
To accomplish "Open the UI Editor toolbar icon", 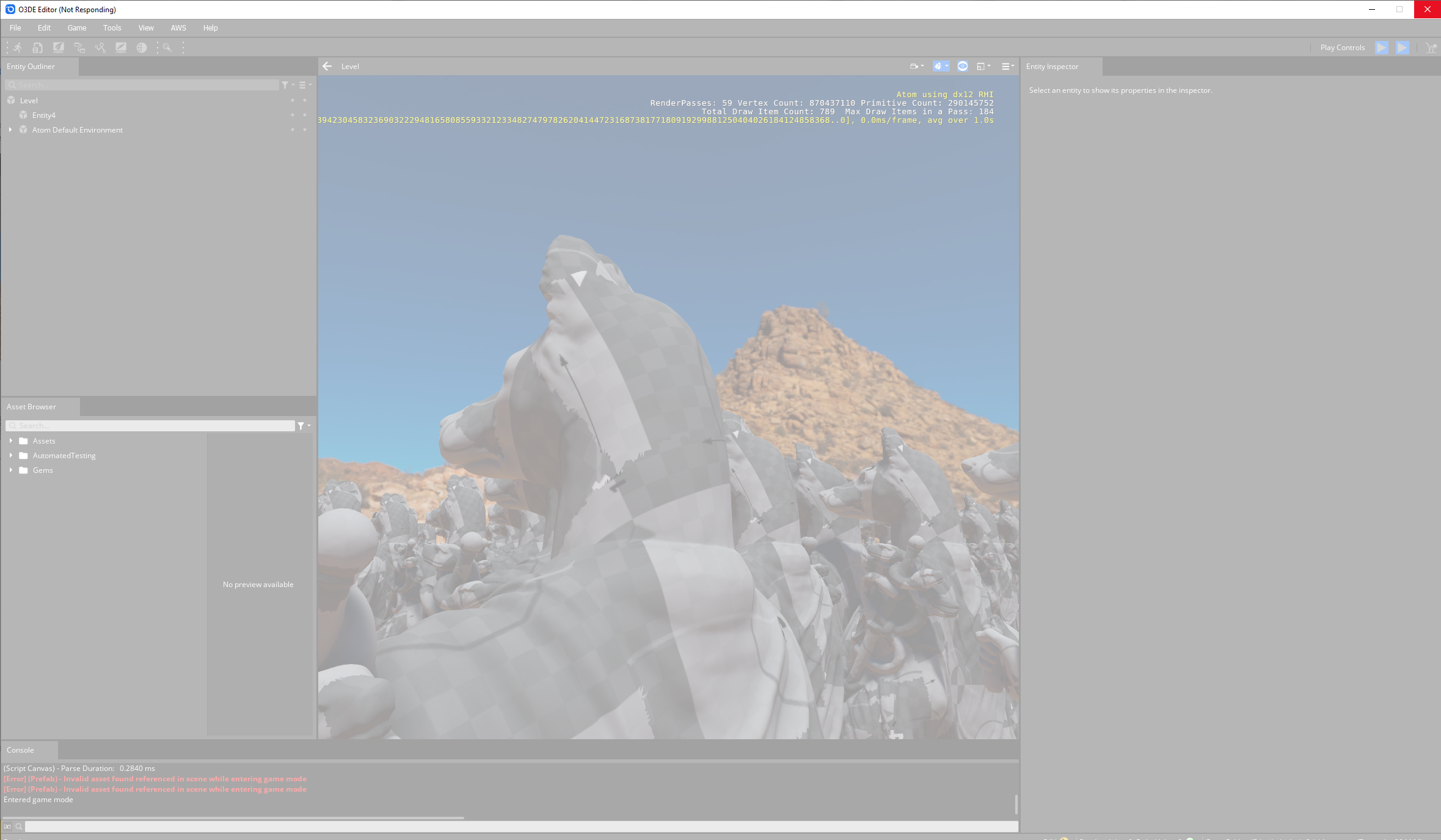I will tap(121, 48).
